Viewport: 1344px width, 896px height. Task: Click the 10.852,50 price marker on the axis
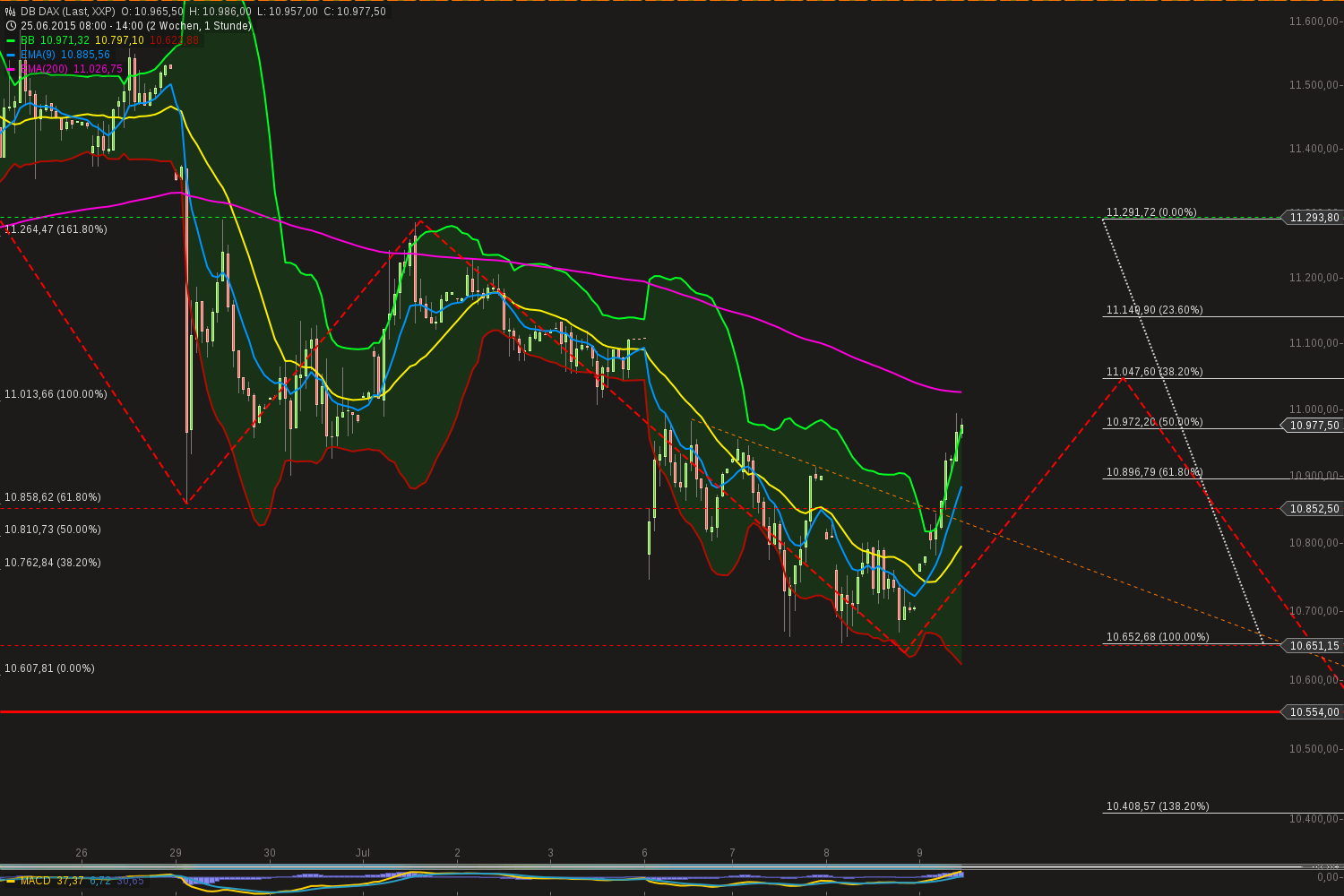[x=1313, y=508]
